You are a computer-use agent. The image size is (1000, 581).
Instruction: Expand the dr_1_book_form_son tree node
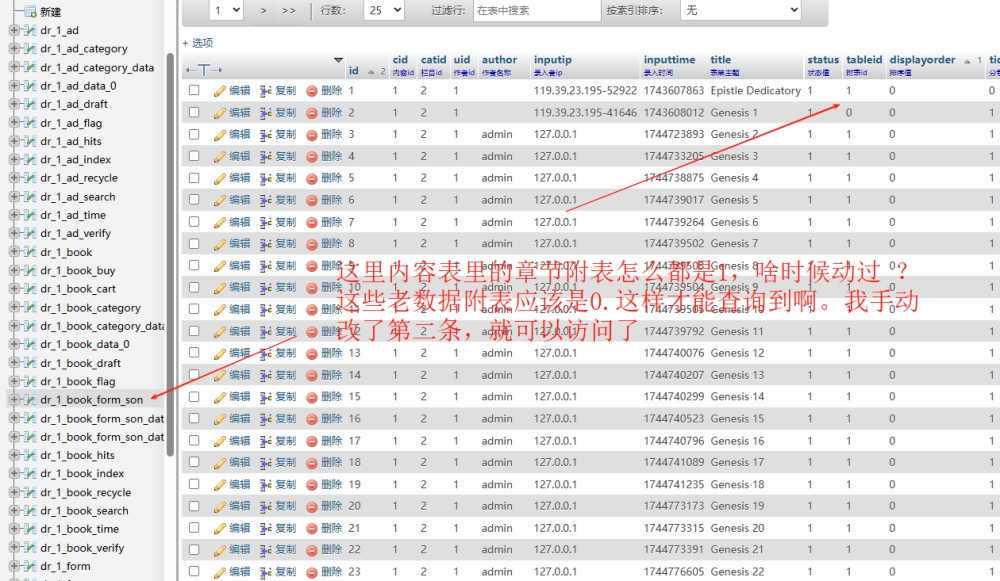pos(14,400)
